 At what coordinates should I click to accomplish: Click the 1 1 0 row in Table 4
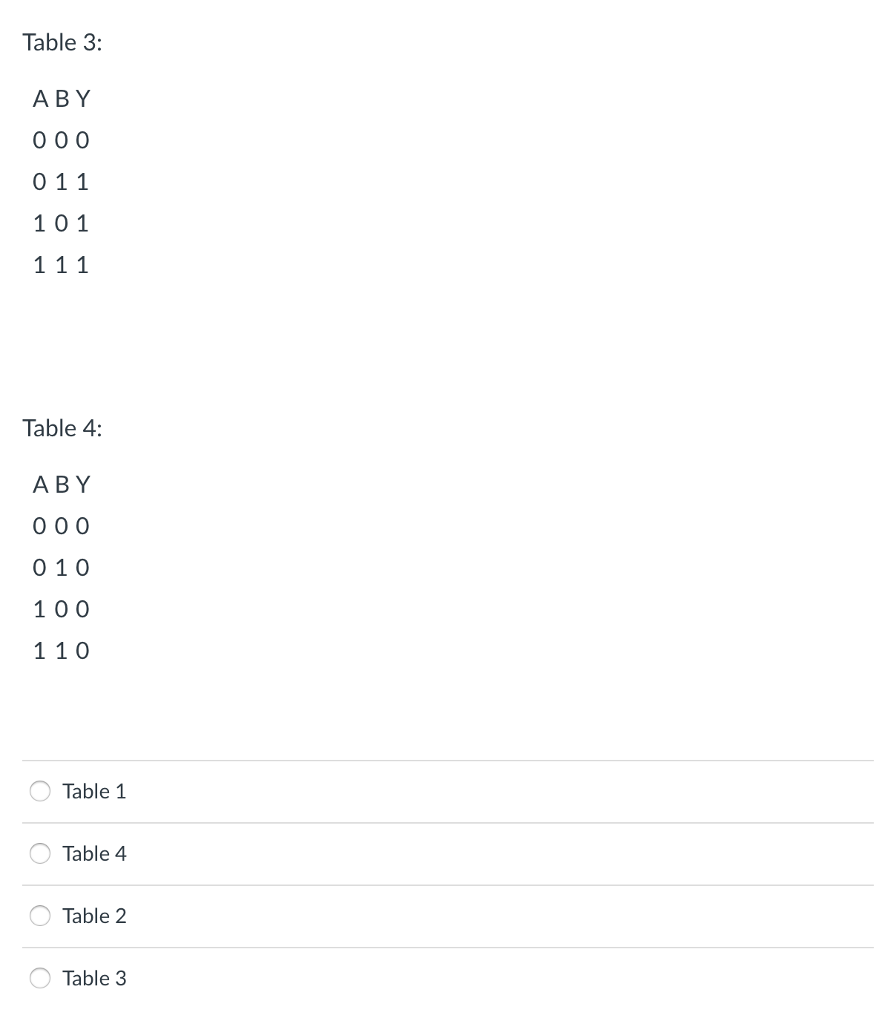pyautogui.click(x=61, y=650)
